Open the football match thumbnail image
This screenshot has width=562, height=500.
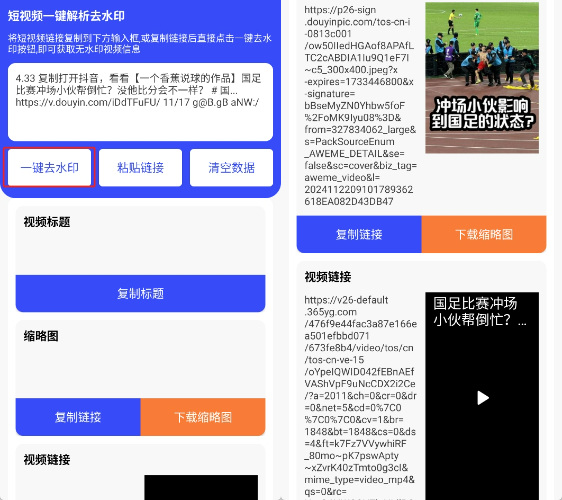pyautogui.click(x=482, y=78)
